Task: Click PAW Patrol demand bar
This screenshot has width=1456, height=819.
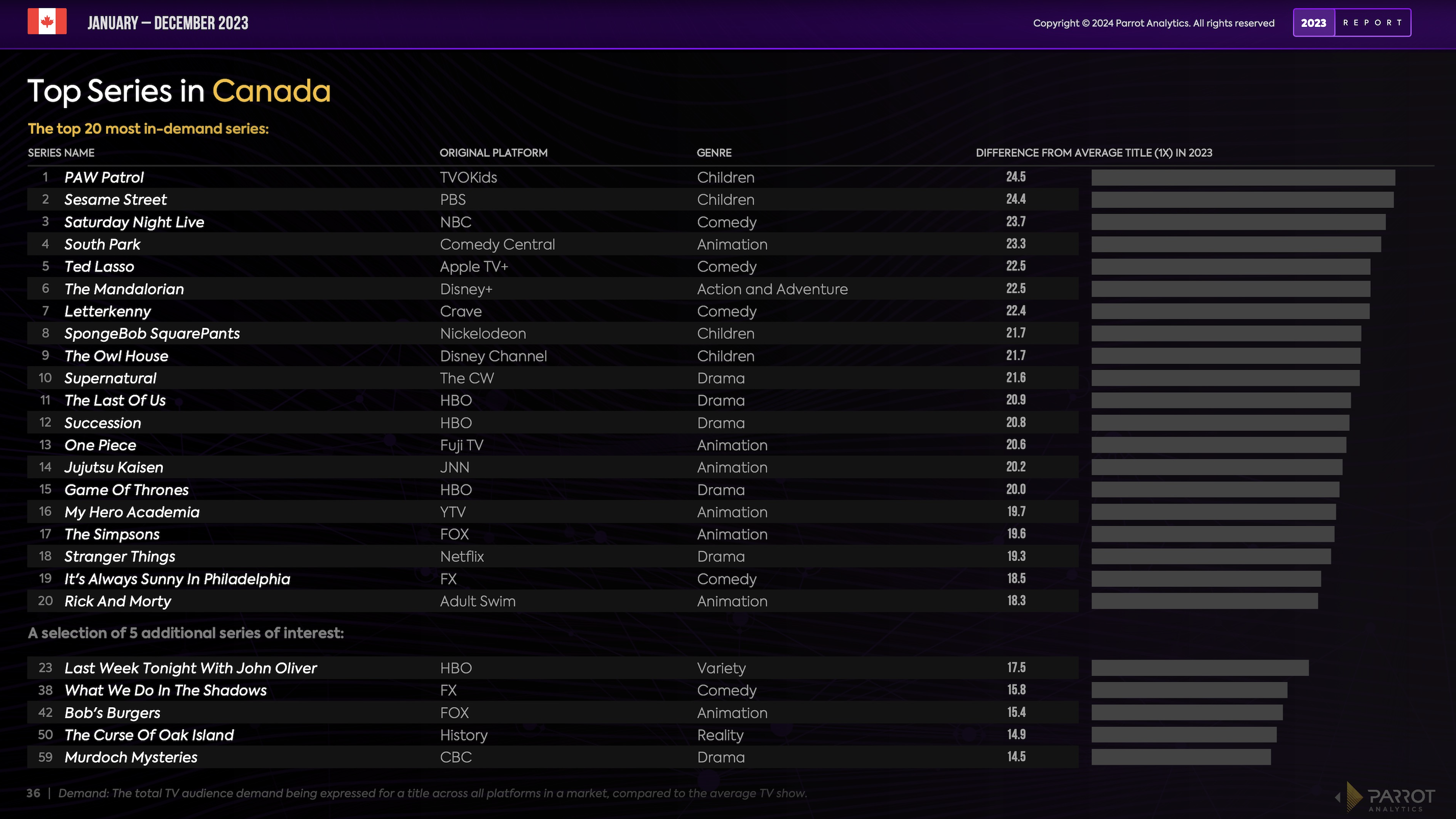Action: 1243,177
